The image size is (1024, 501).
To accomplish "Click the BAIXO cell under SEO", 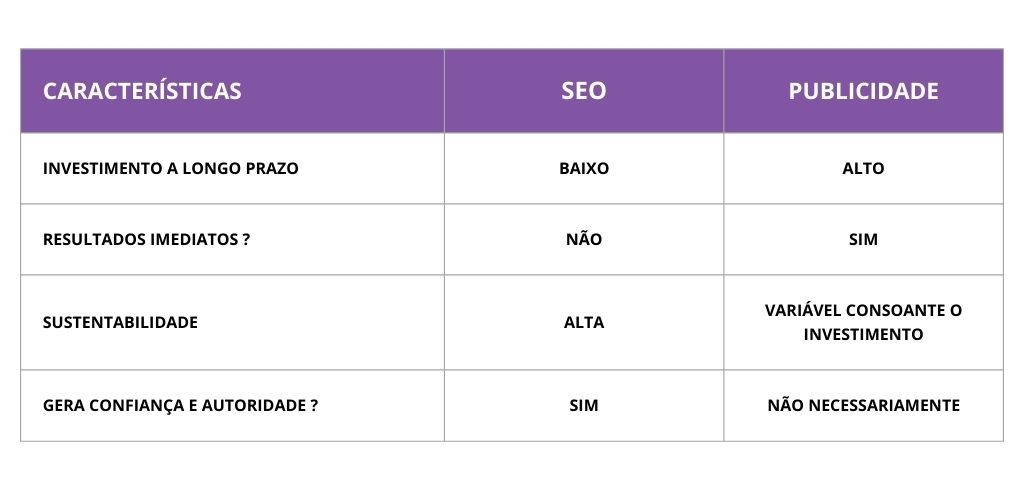I will coord(584,169).
